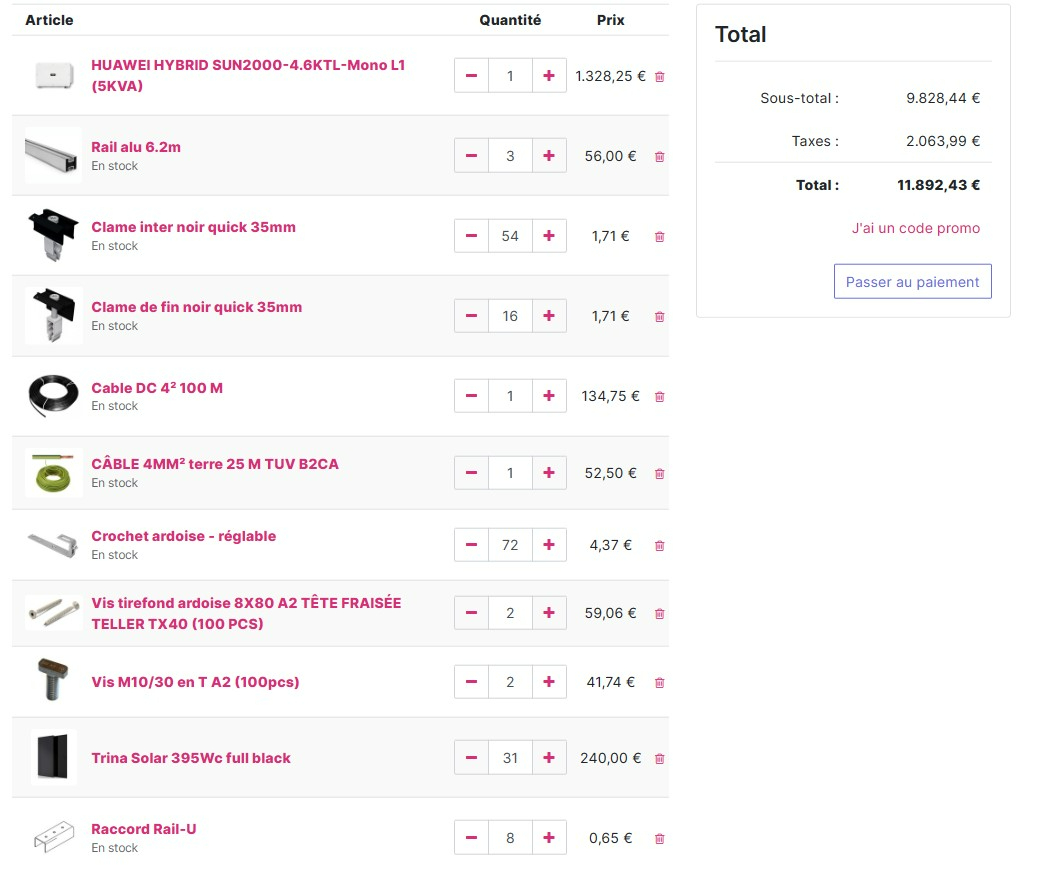View Crochet ardoise - réglable product
The width and height of the screenshot is (1061, 871).
click(184, 536)
